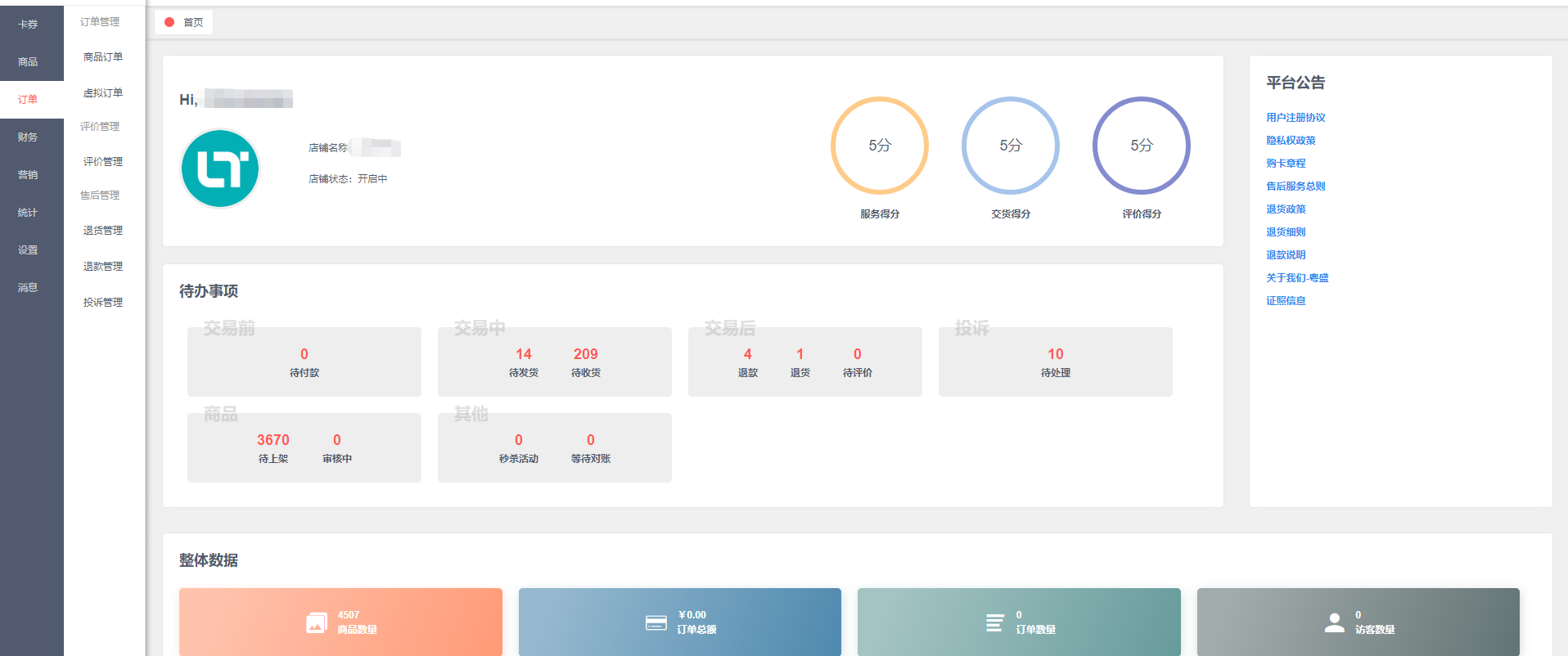Click the 0 等待对账 count
Image resolution: width=1568 pixels, height=656 pixels.
[591, 440]
